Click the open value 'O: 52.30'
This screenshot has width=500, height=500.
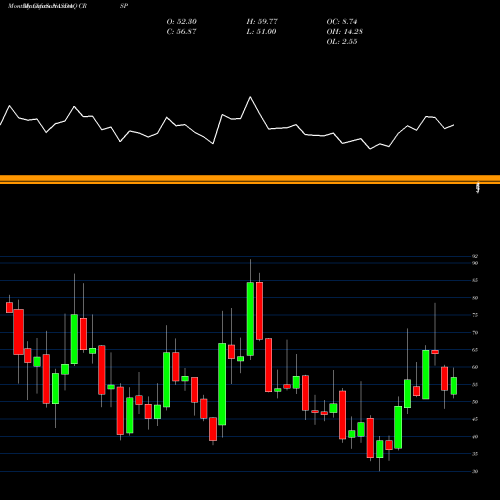(x=182, y=22)
